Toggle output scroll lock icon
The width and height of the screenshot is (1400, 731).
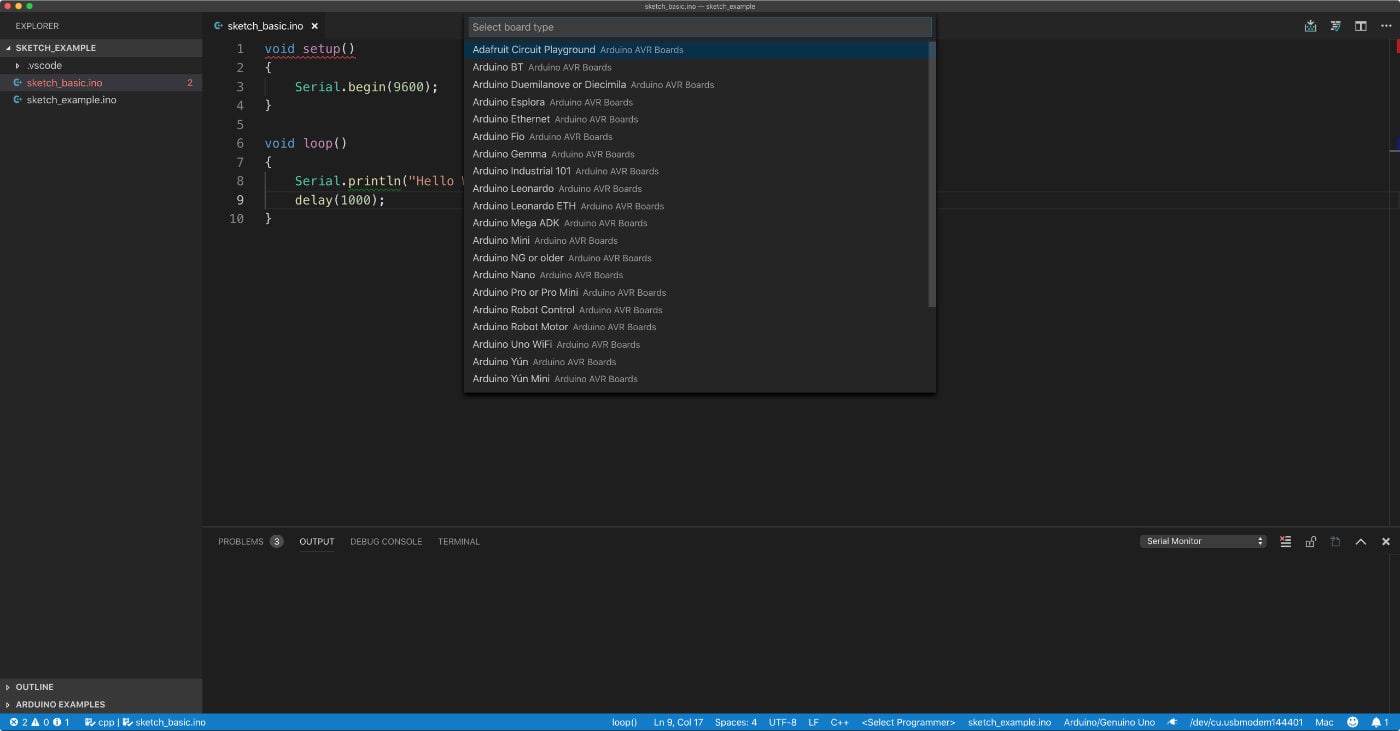click(1310, 541)
